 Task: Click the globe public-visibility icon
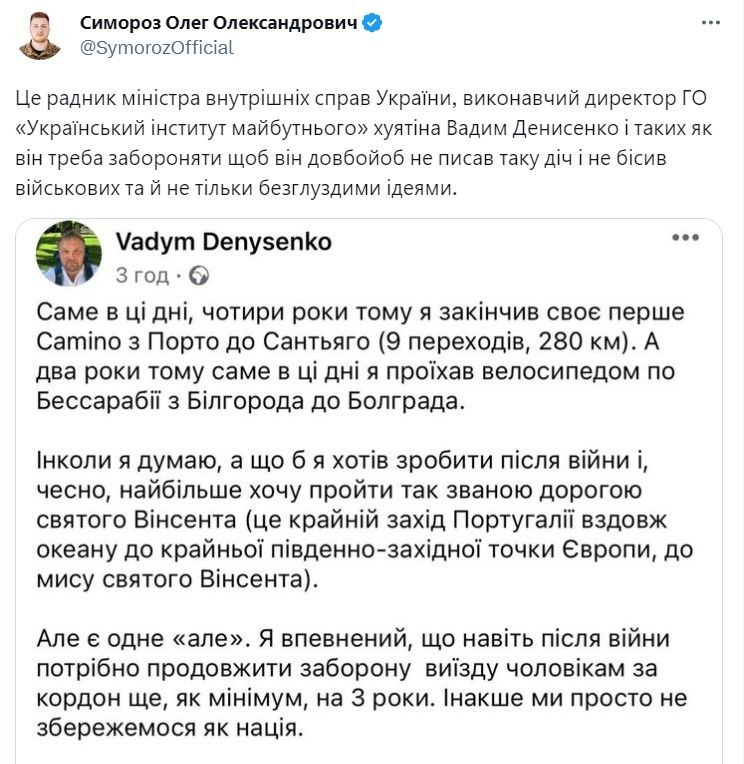click(198, 274)
